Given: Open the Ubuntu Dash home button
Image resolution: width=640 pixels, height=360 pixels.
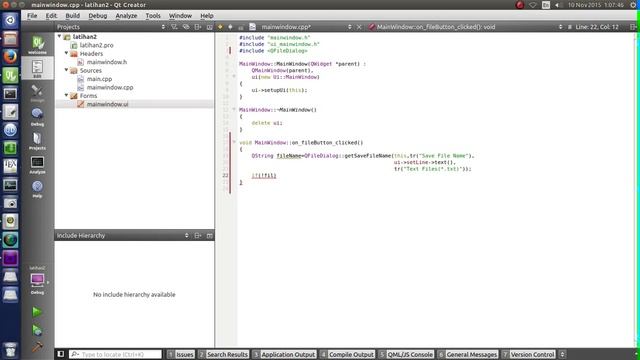Looking at the screenshot, I should pyautogui.click(x=10, y=20).
